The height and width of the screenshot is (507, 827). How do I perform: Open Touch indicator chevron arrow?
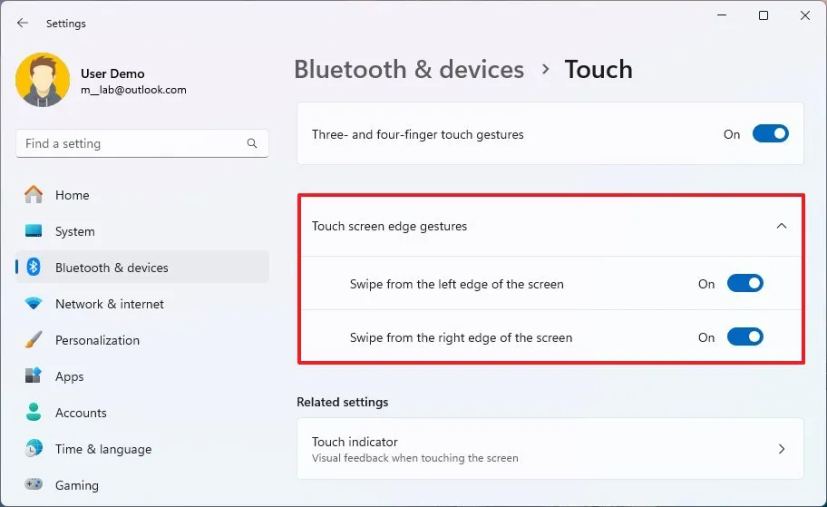pos(782,449)
